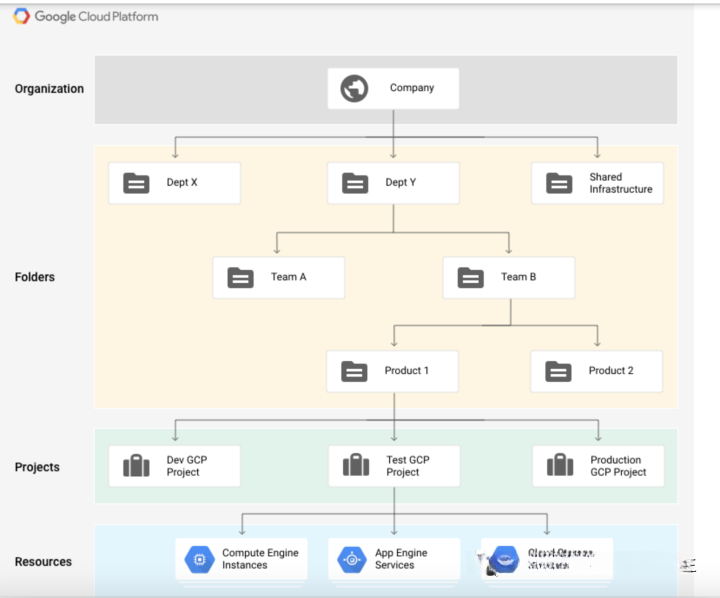This screenshot has height=598, width=720.
Task: Select the Team B label
Action: coord(518,277)
